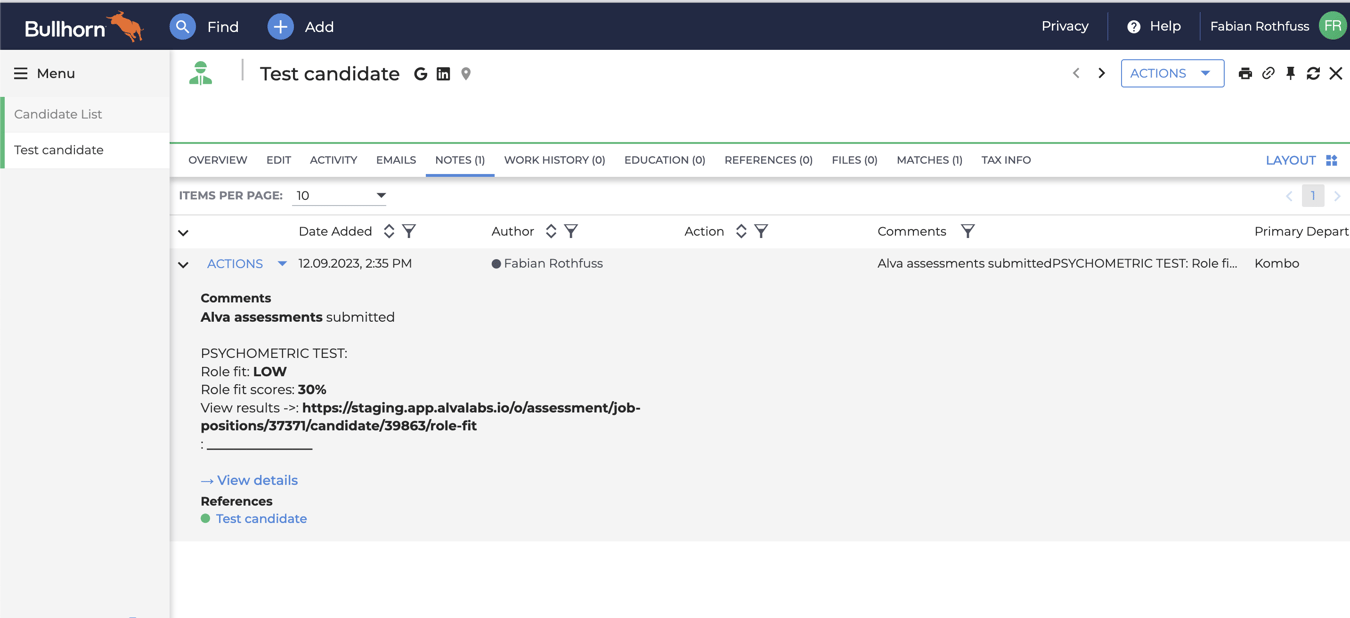Screen dimensions: 1350x618
Task: Click the Google search icon beside candidate name
Action: (420, 74)
